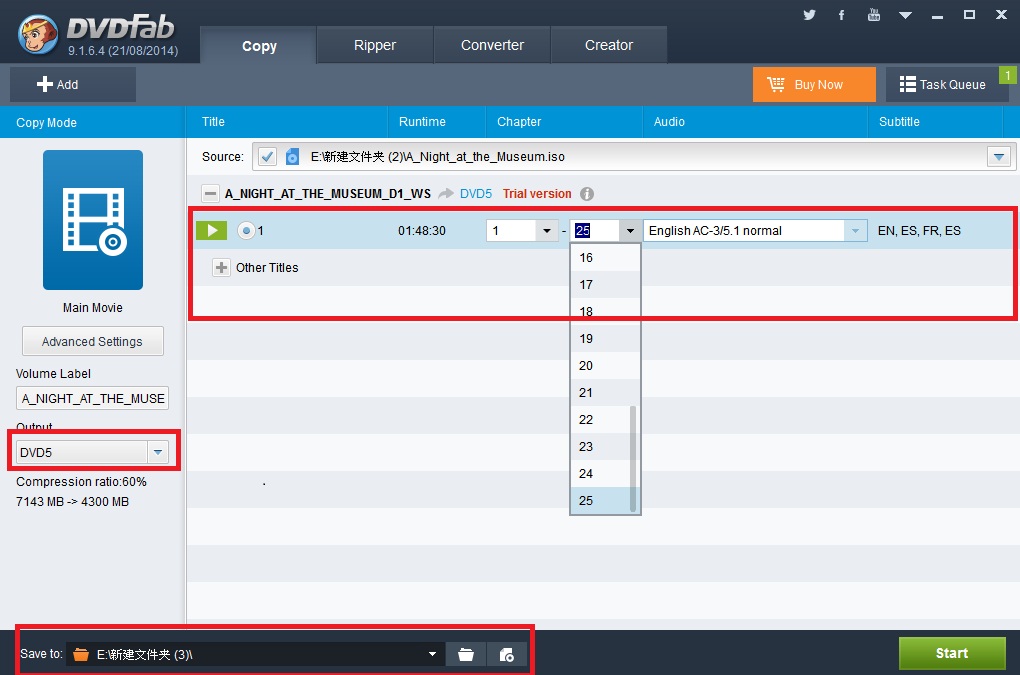
Task: Click the Compression ratio:60% text
Action: point(81,482)
